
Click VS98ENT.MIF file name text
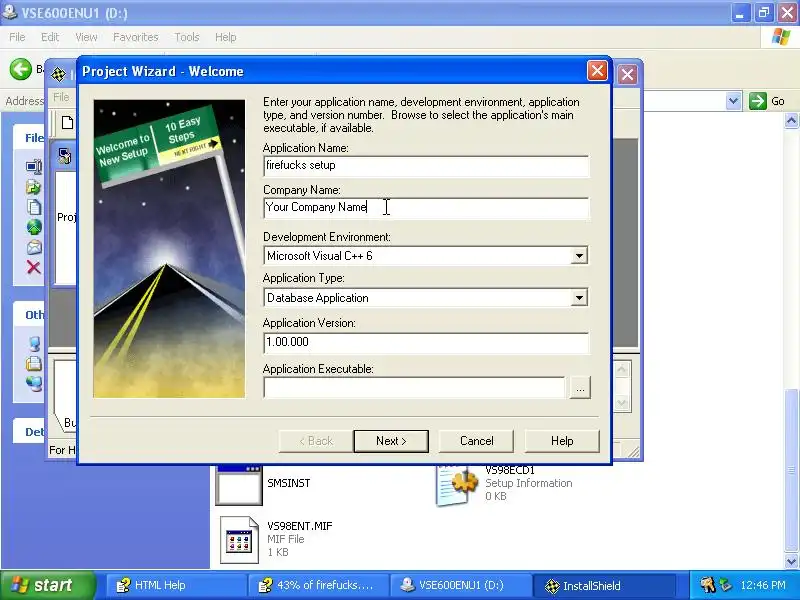299,526
